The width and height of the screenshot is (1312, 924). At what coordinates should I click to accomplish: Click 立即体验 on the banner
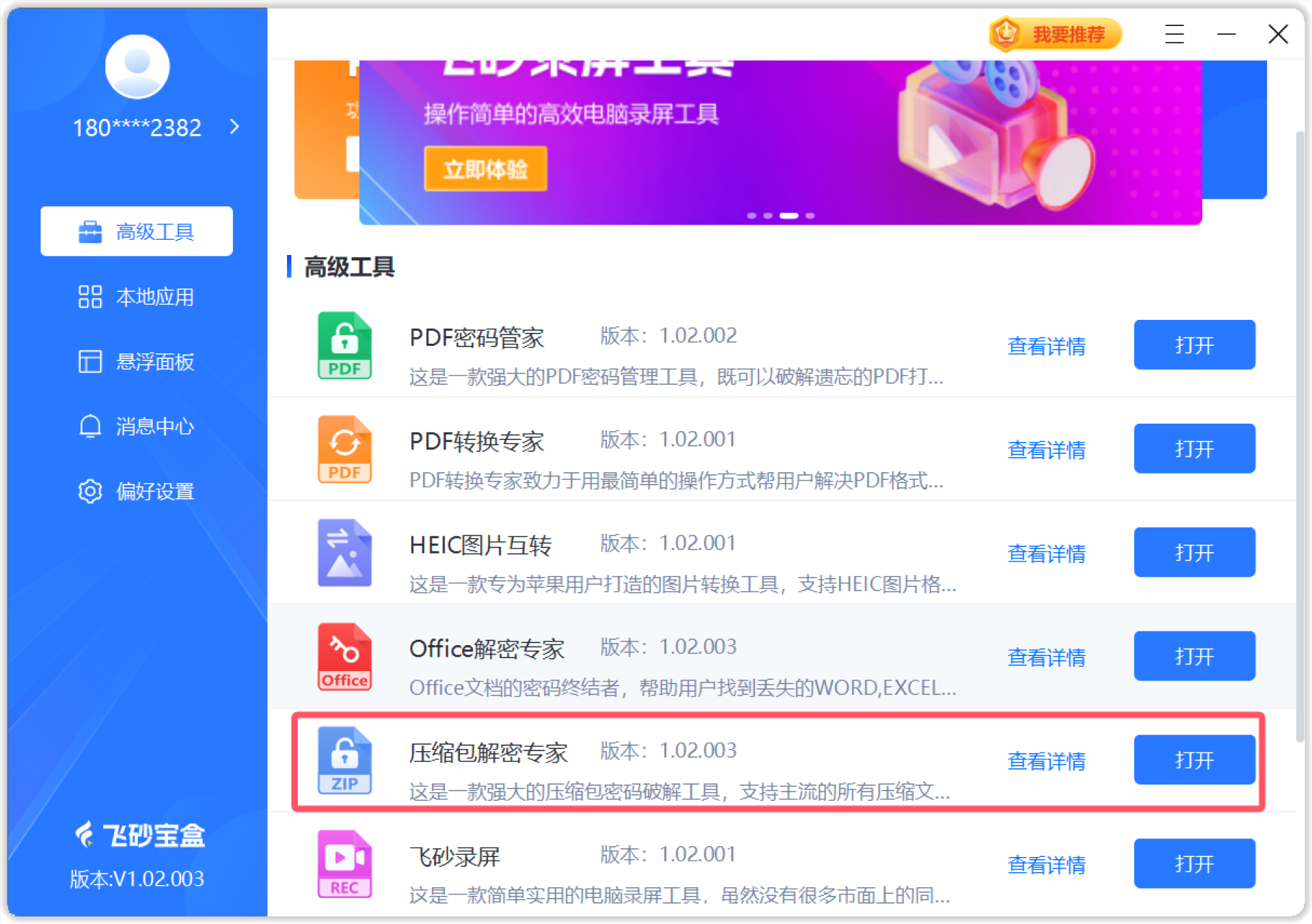[485, 169]
